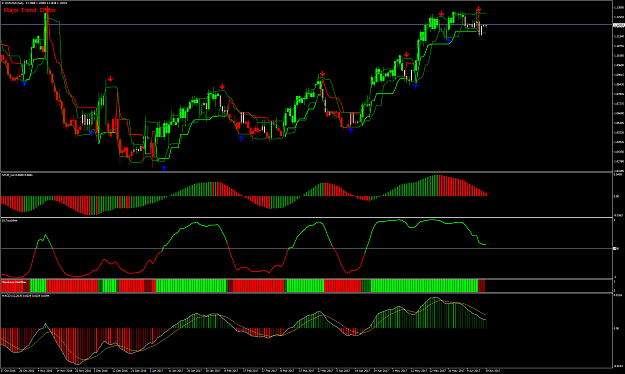
Task: Click the indicator name label of the oscillator line pane
Action: [x=10, y=220]
